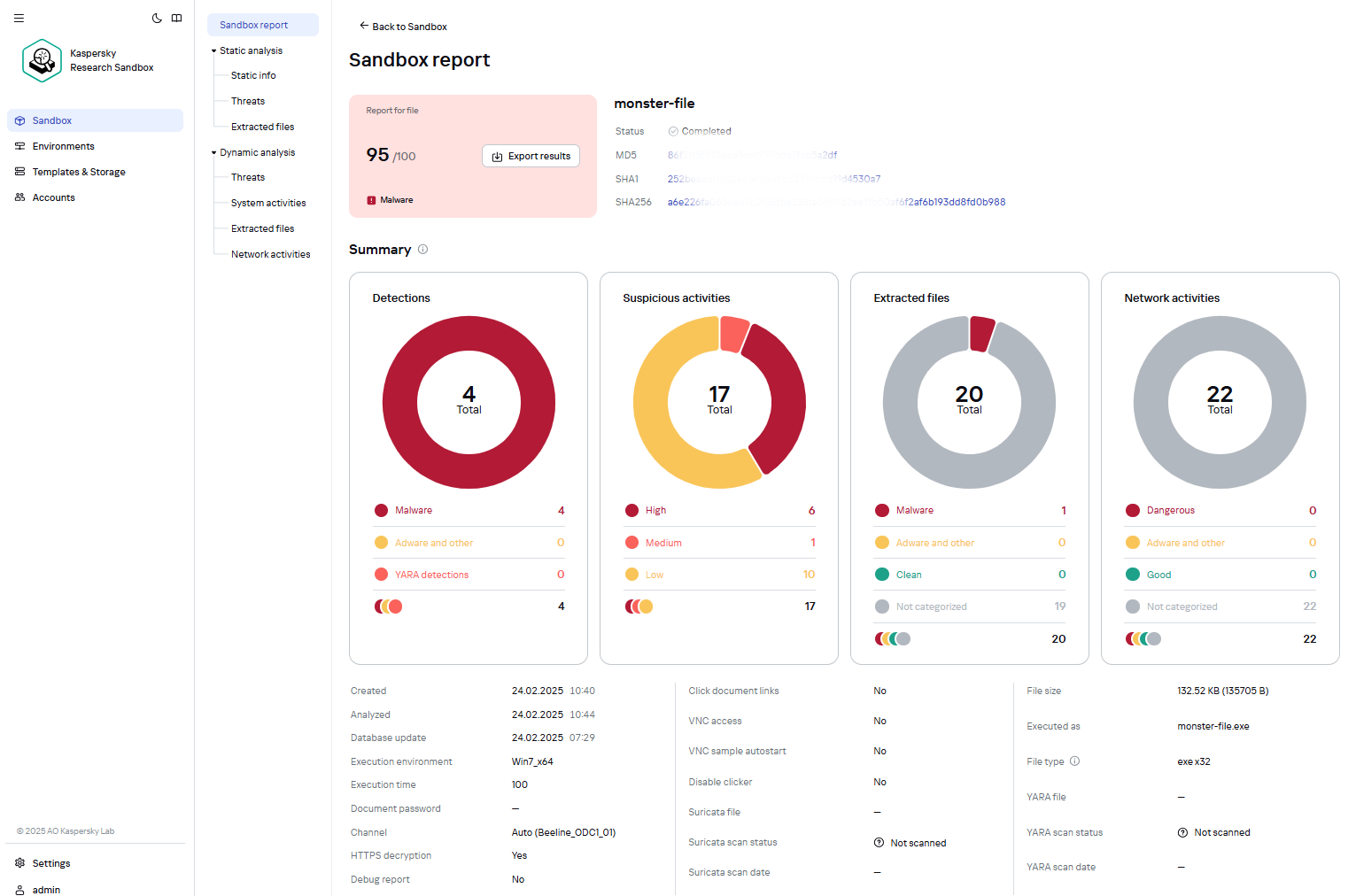Click the Export results button

point(531,156)
